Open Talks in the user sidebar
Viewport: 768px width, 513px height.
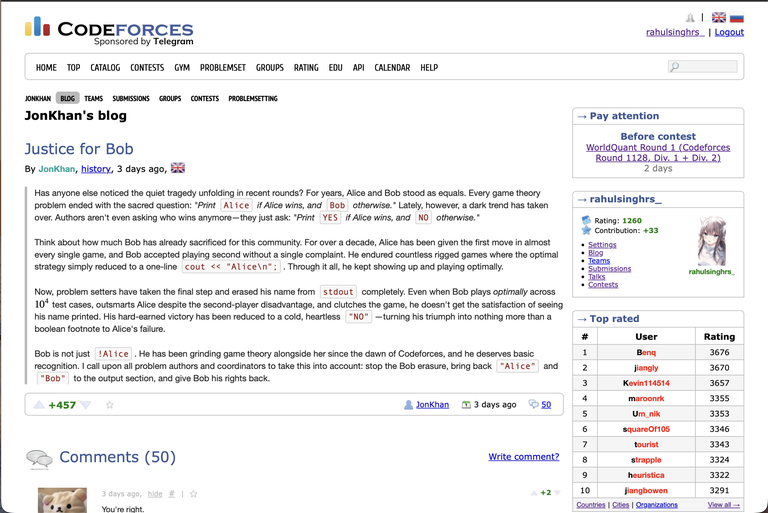(x=596, y=276)
